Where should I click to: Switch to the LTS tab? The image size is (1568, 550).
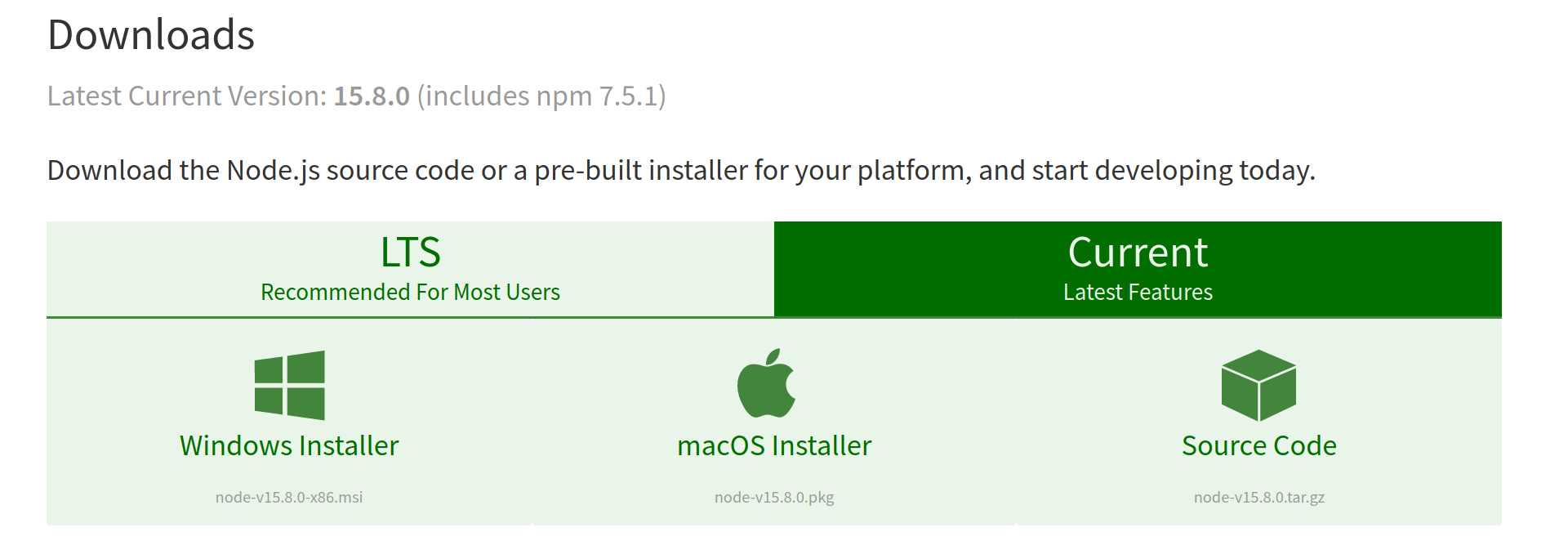[408, 268]
